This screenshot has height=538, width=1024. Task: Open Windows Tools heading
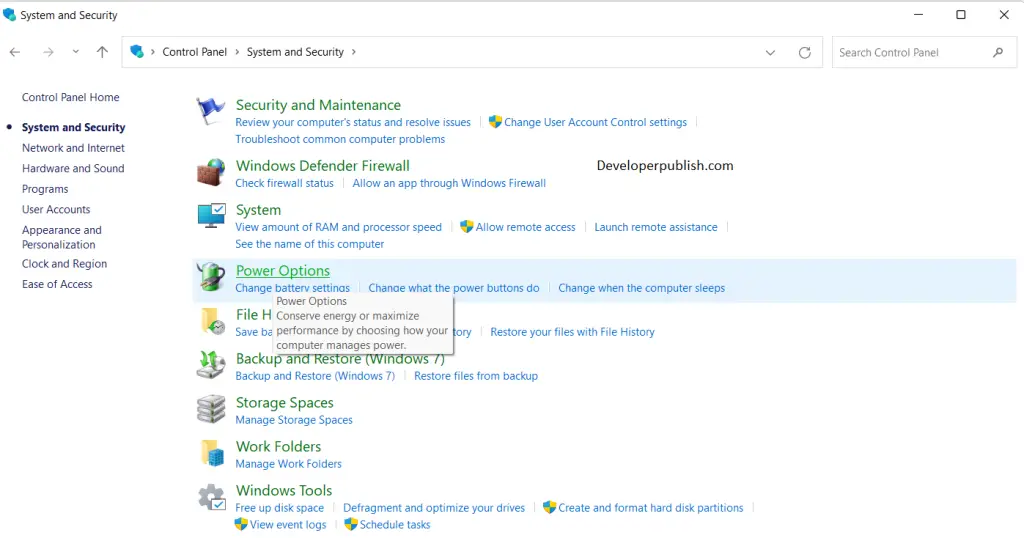(283, 490)
